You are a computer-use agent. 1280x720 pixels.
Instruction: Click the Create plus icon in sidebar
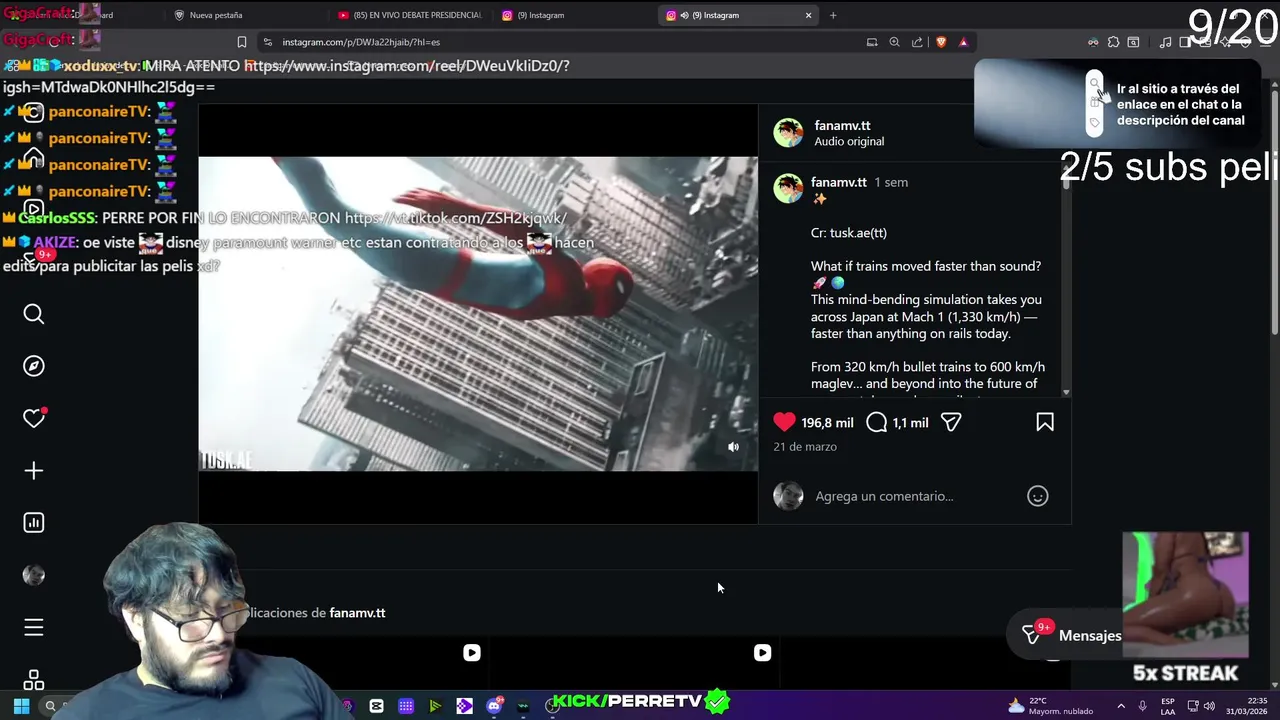pyautogui.click(x=34, y=470)
